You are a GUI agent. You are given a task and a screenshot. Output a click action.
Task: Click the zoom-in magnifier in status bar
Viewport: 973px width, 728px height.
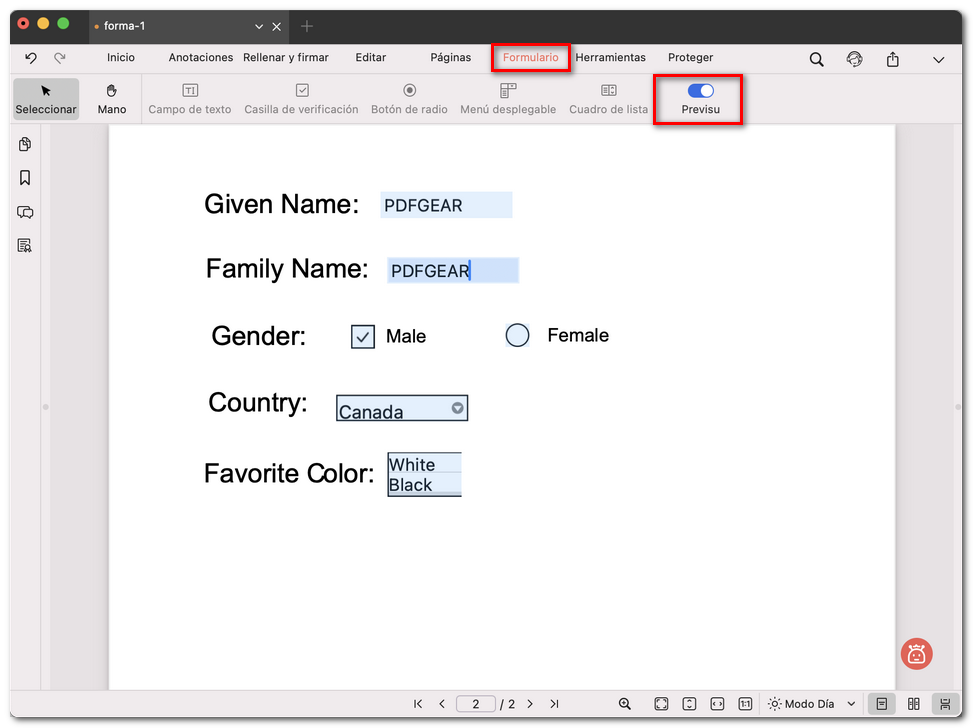click(625, 704)
